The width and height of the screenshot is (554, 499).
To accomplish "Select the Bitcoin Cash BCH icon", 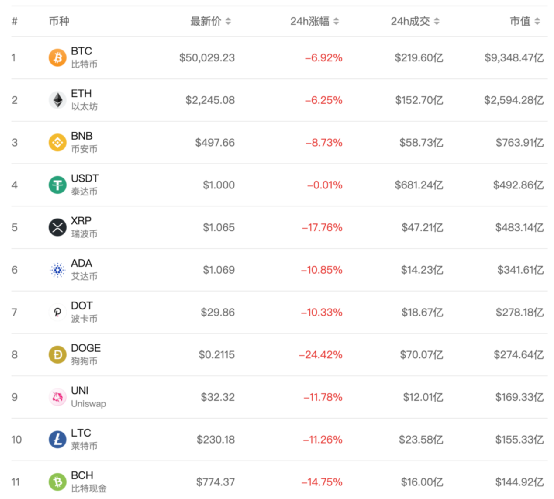I will click(x=58, y=482).
